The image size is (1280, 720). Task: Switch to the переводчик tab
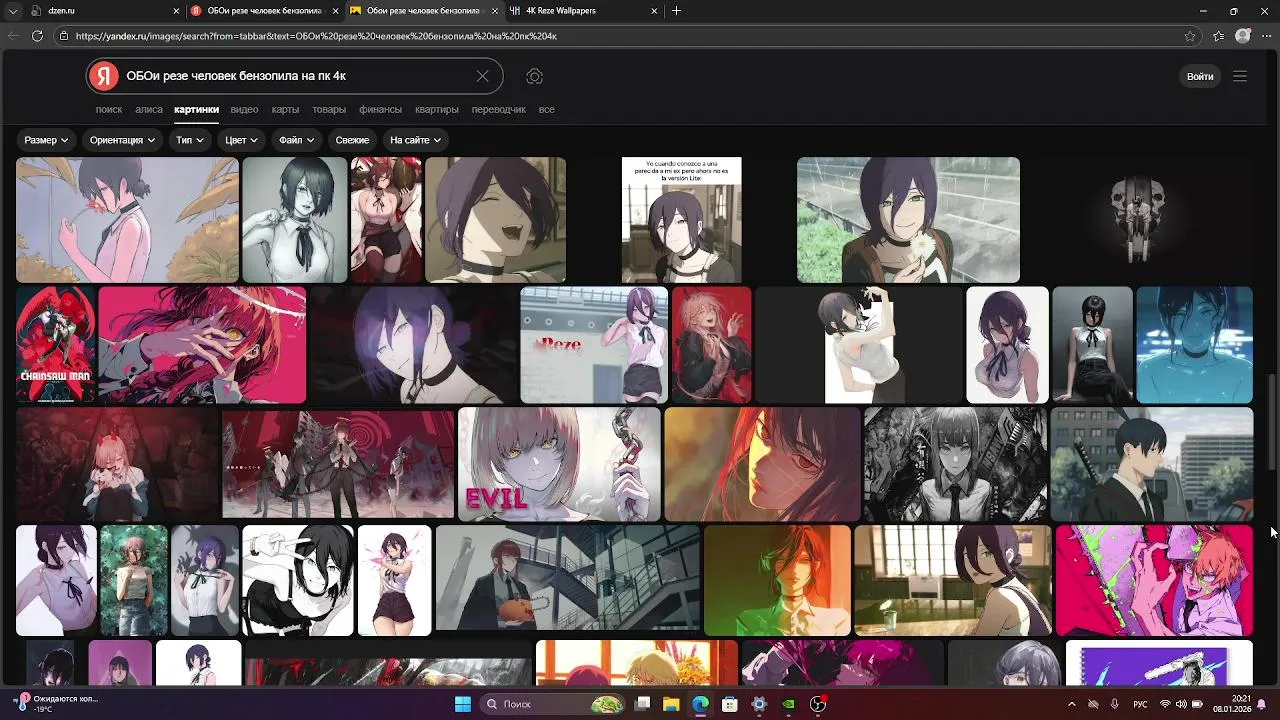coord(499,109)
